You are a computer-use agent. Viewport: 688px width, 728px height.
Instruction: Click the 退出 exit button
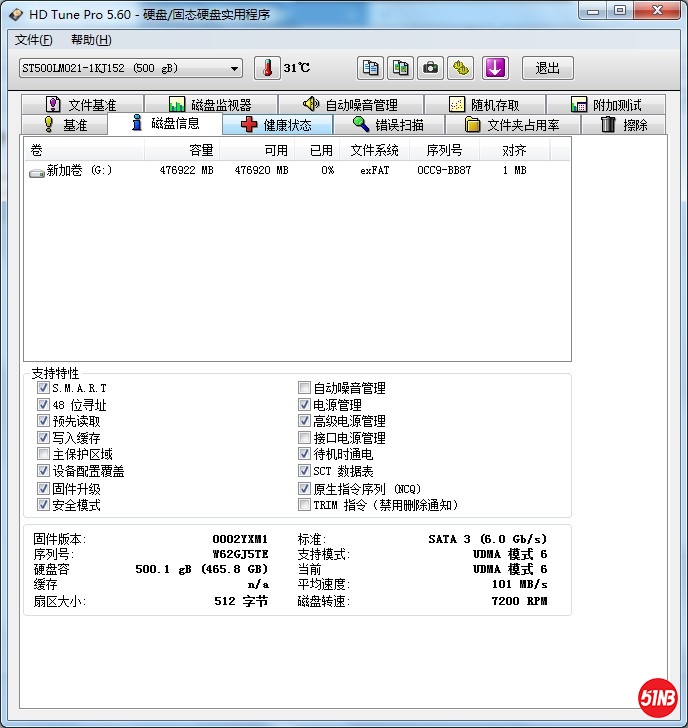(547, 68)
